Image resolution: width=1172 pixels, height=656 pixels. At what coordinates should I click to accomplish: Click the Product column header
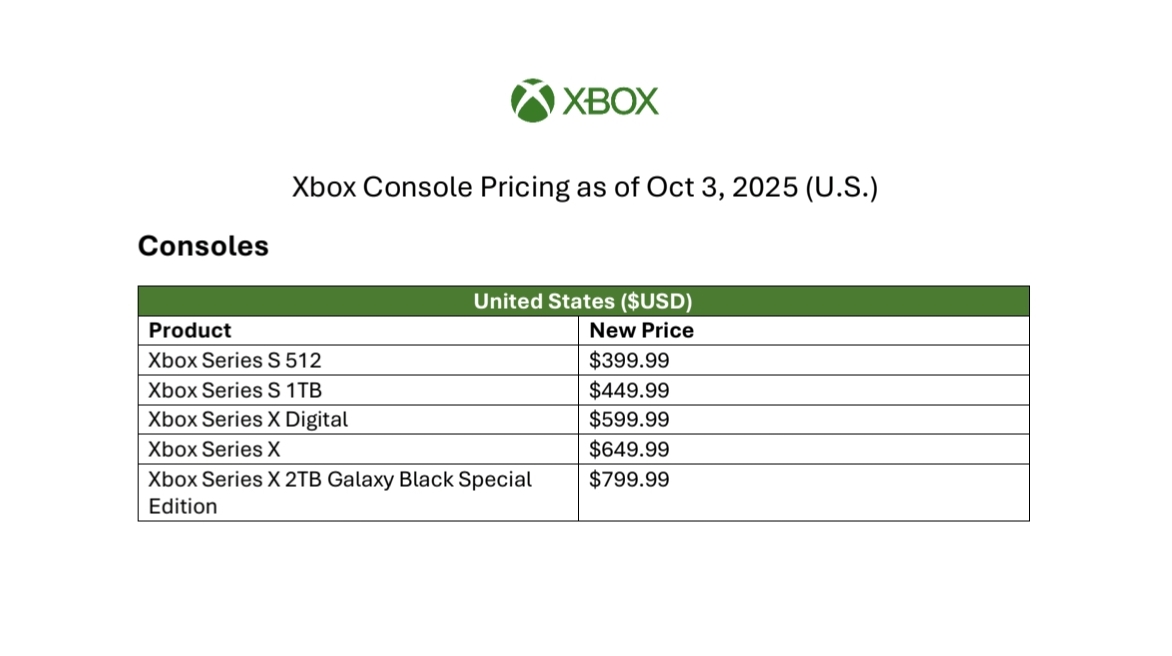tap(358, 330)
